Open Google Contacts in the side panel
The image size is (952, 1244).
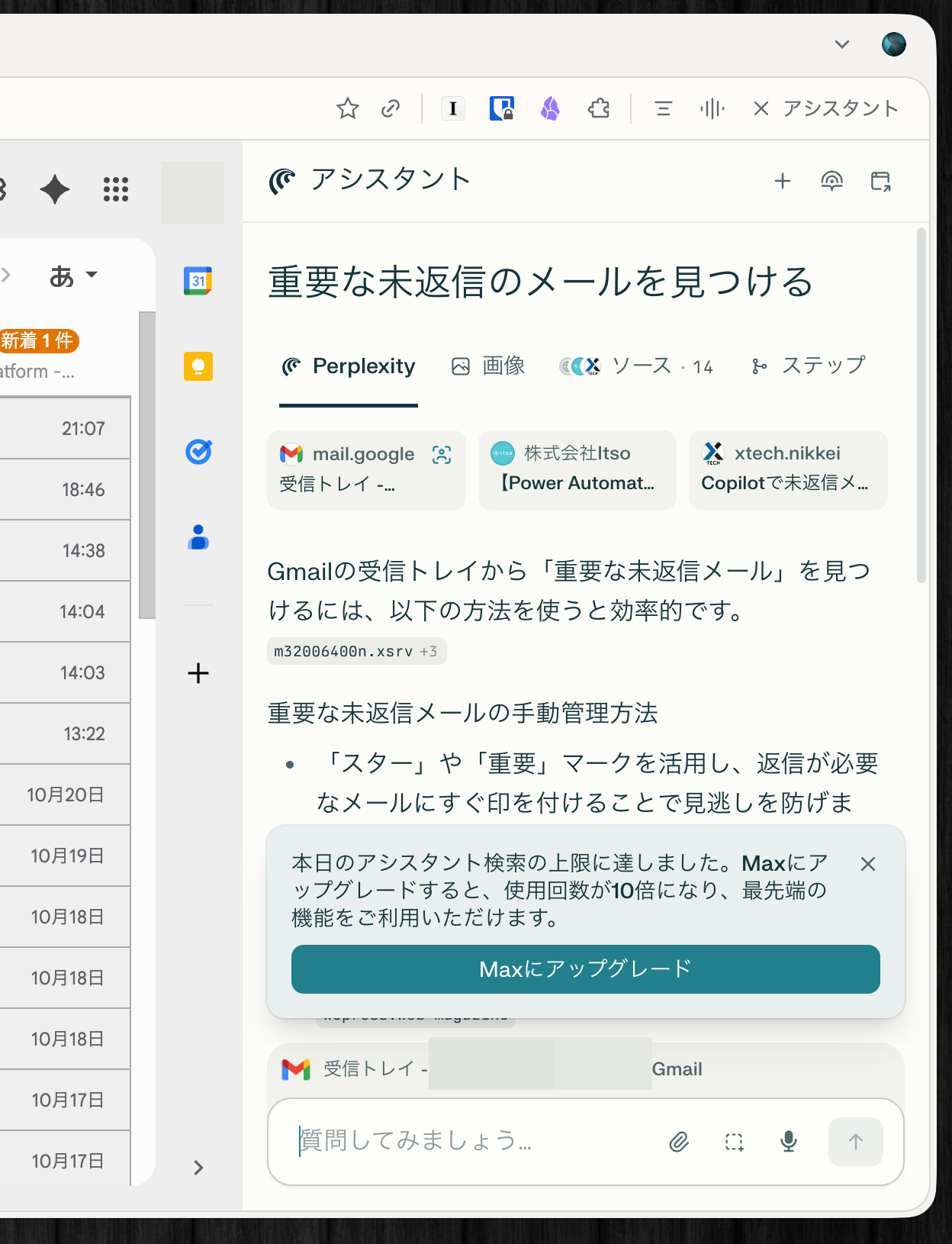pos(198,537)
